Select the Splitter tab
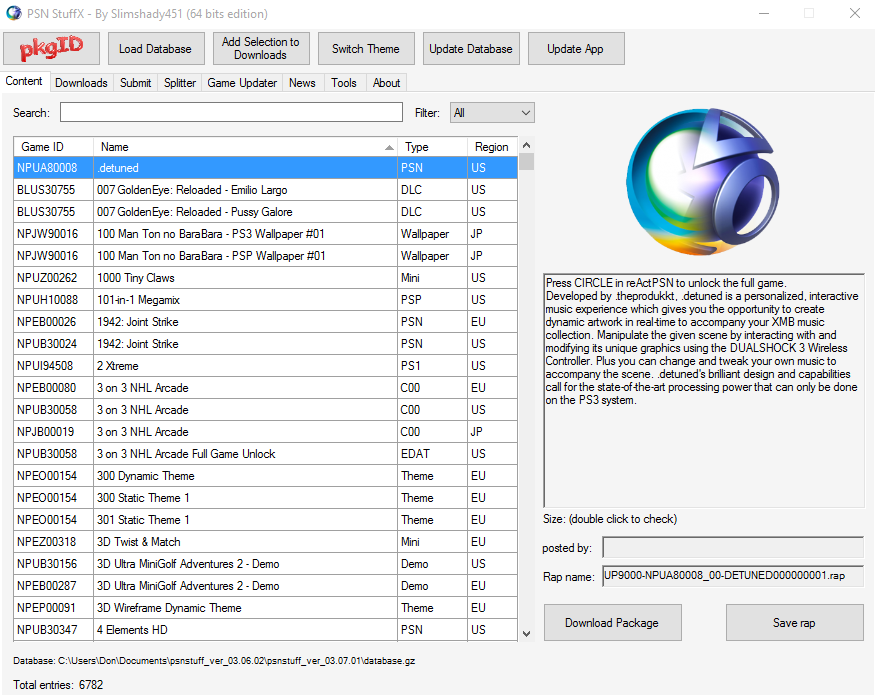875x695 pixels. (x=180, y=83)
